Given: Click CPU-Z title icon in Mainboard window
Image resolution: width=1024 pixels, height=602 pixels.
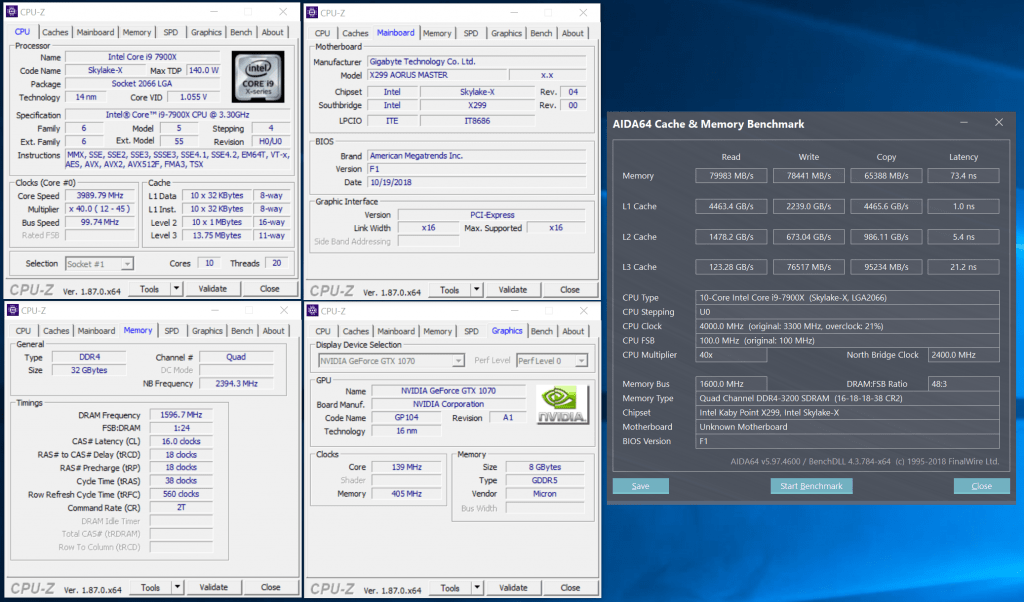Looking at the screenshot, I should [x=311, y=13].
